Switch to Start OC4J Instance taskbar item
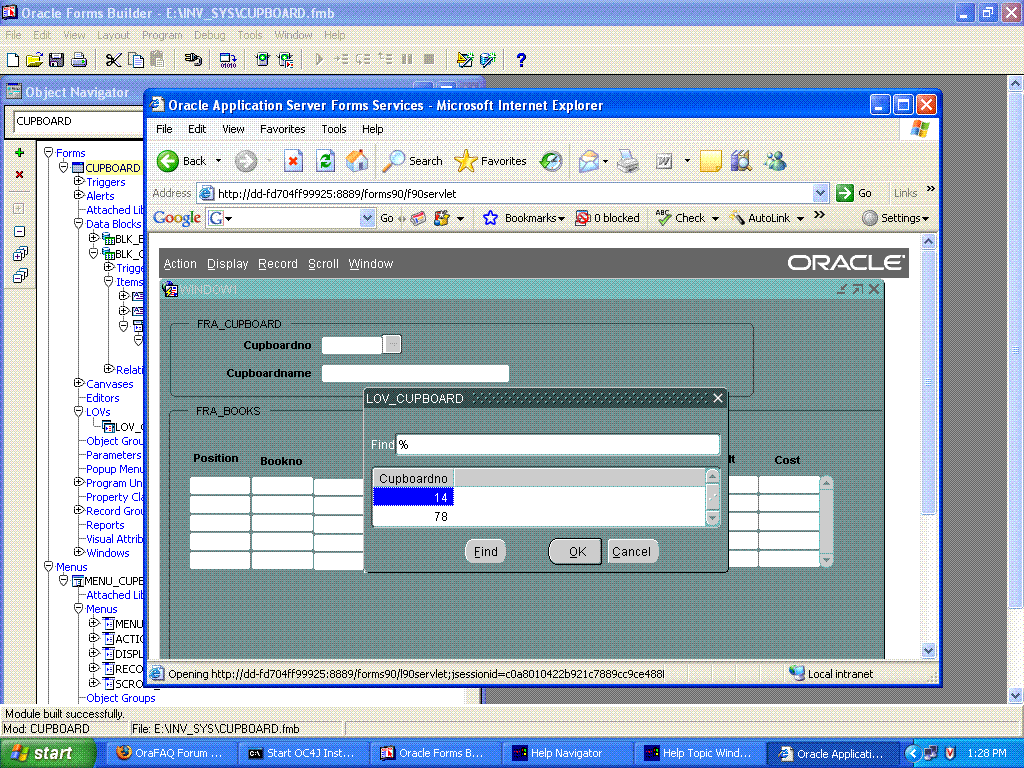 point(302,753)
